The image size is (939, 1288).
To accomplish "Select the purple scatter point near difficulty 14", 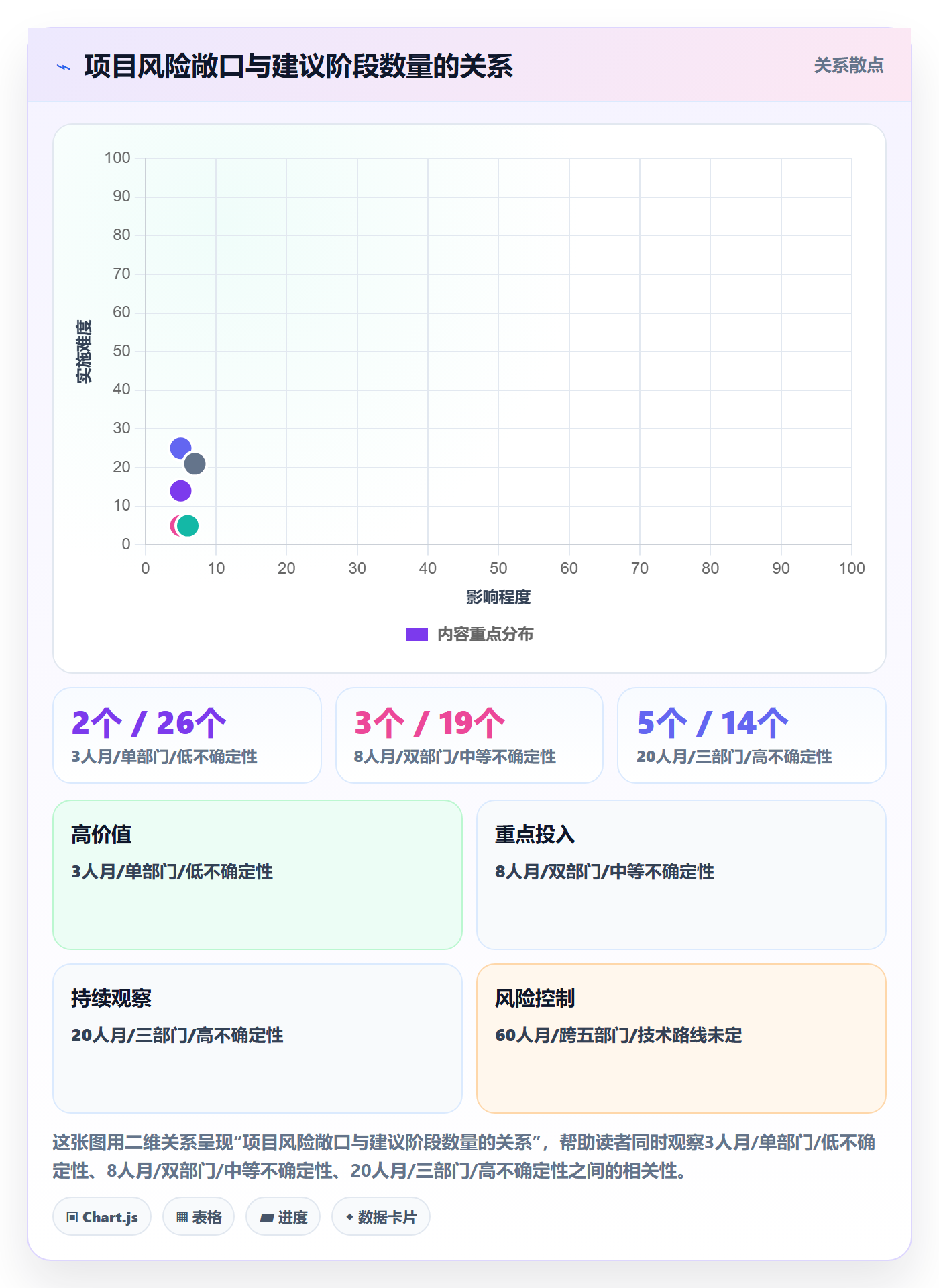I will click(180, 491).
